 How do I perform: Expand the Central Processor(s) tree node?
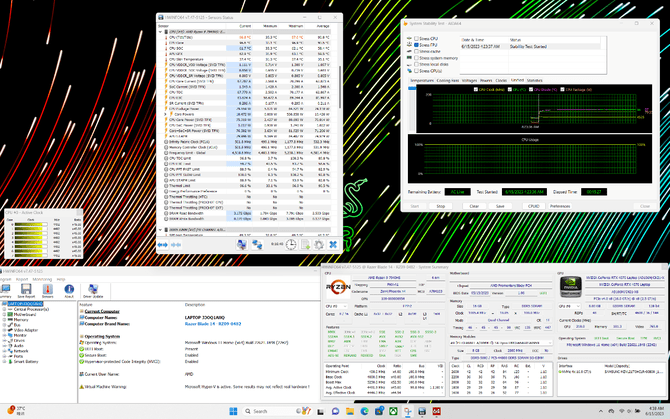click(x=5, y=310)
